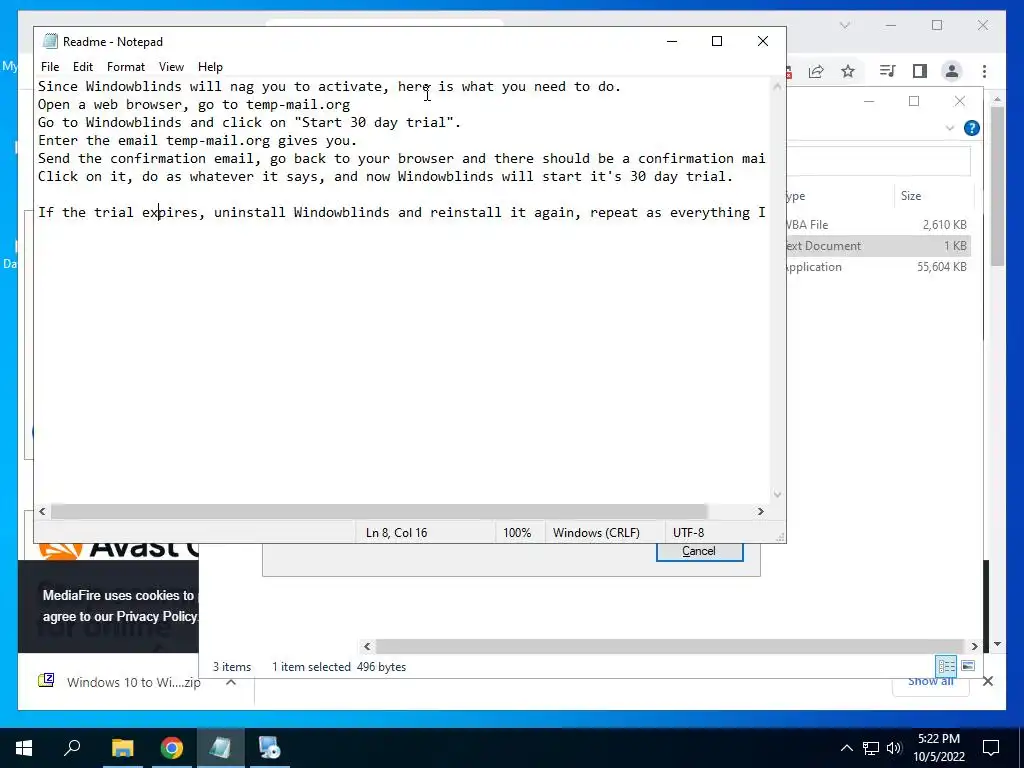Open the Help menu in Notepad

(x=210, y=67)
